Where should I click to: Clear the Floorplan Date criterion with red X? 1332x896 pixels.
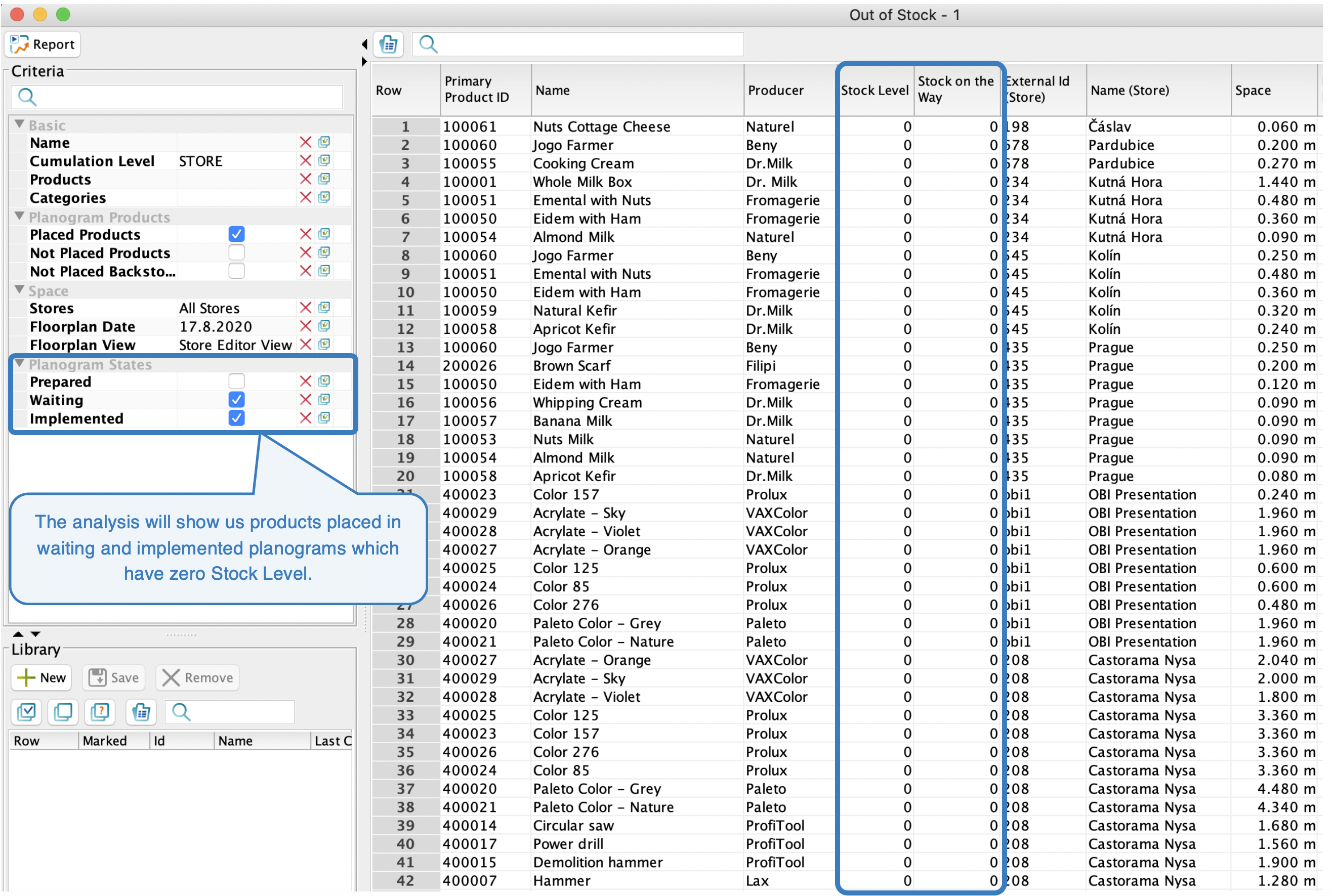click(305, 326)
